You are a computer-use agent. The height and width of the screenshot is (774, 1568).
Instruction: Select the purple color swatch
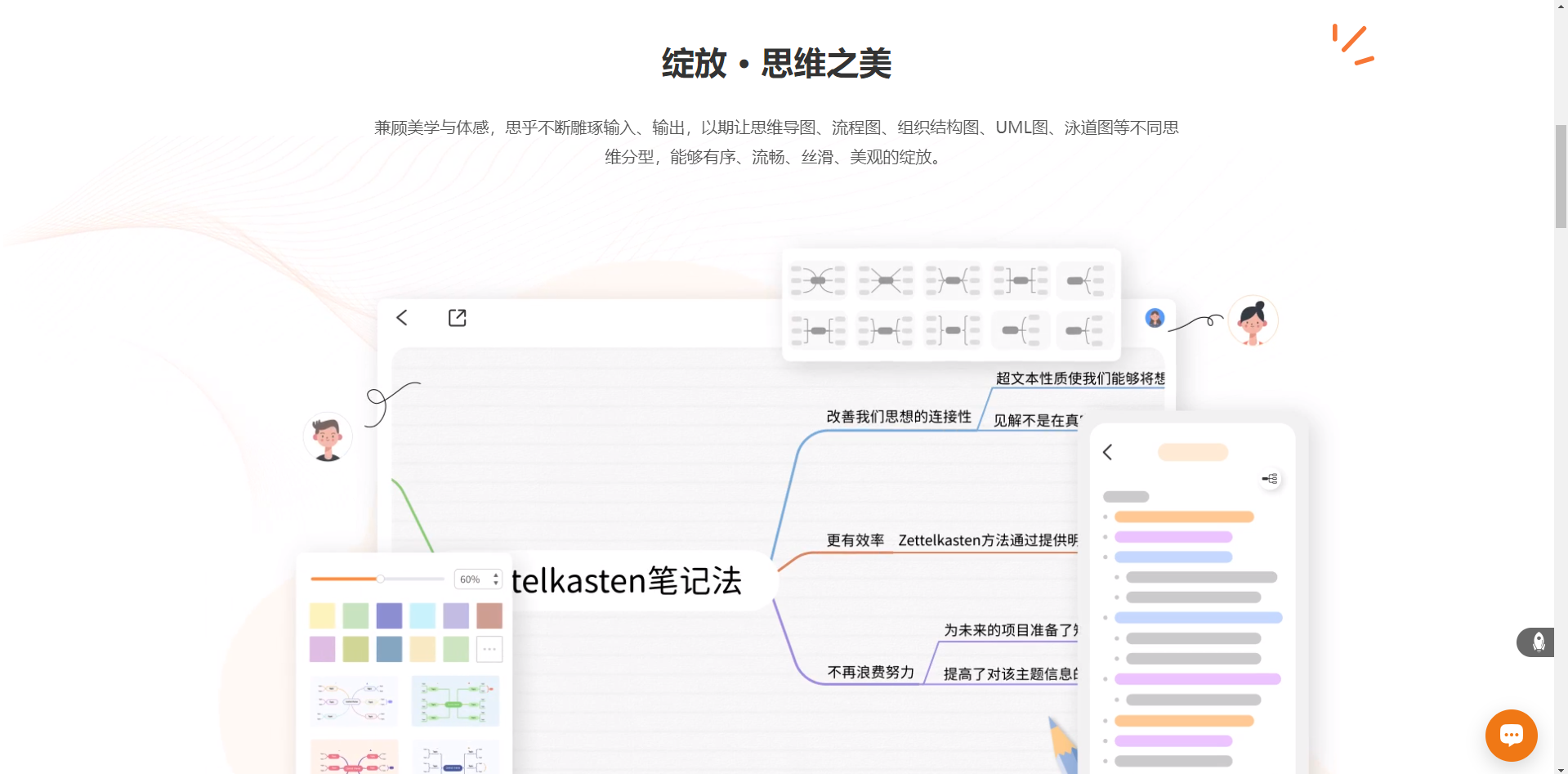[389, 615]
